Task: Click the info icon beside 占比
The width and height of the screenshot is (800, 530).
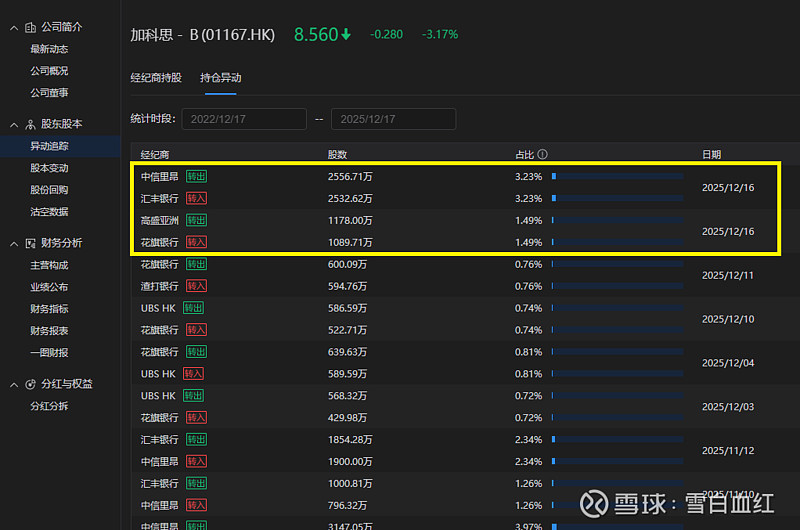Action: tap(543, 155)
